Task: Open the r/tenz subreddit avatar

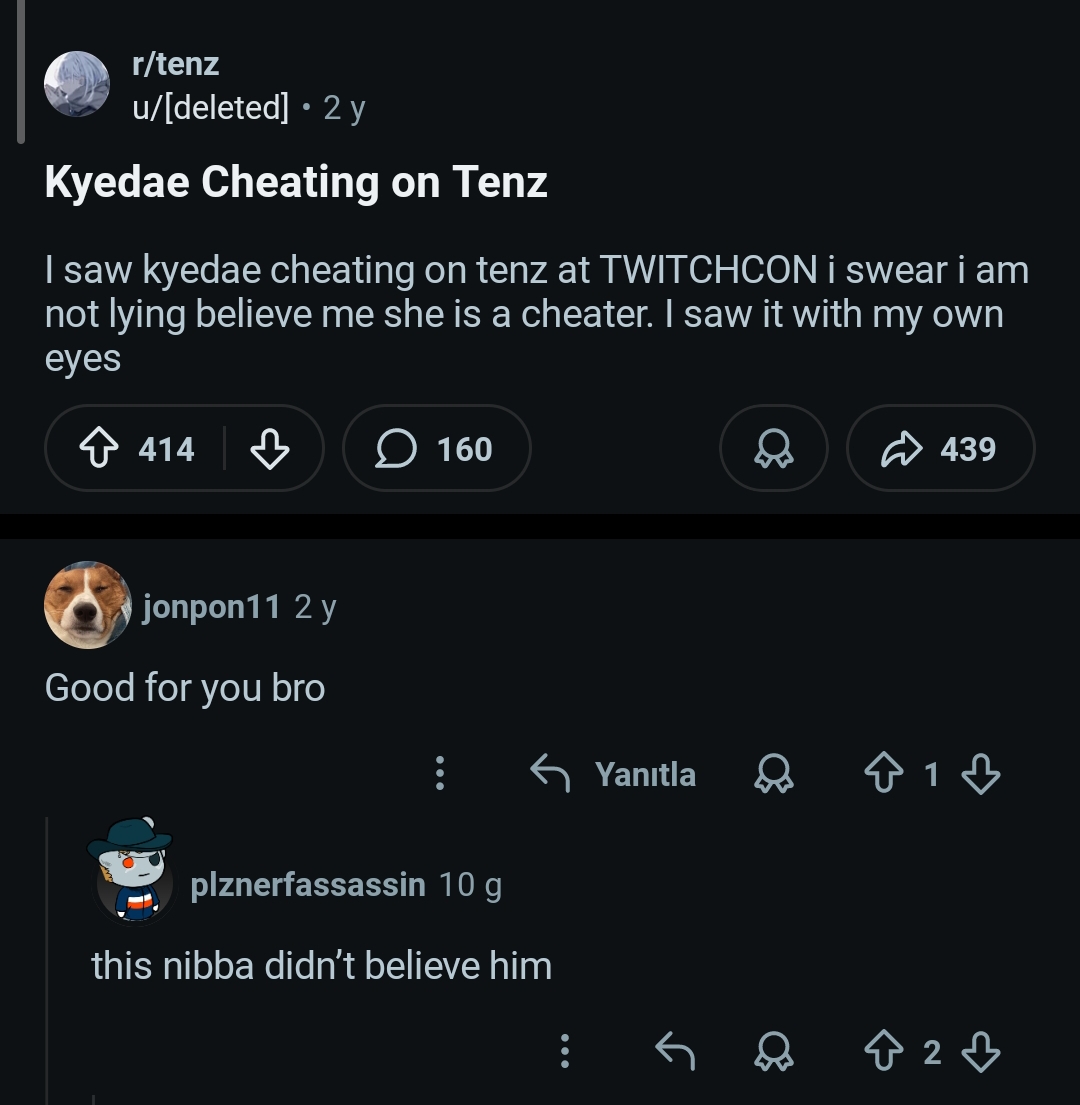Action: tap(78, 83)
